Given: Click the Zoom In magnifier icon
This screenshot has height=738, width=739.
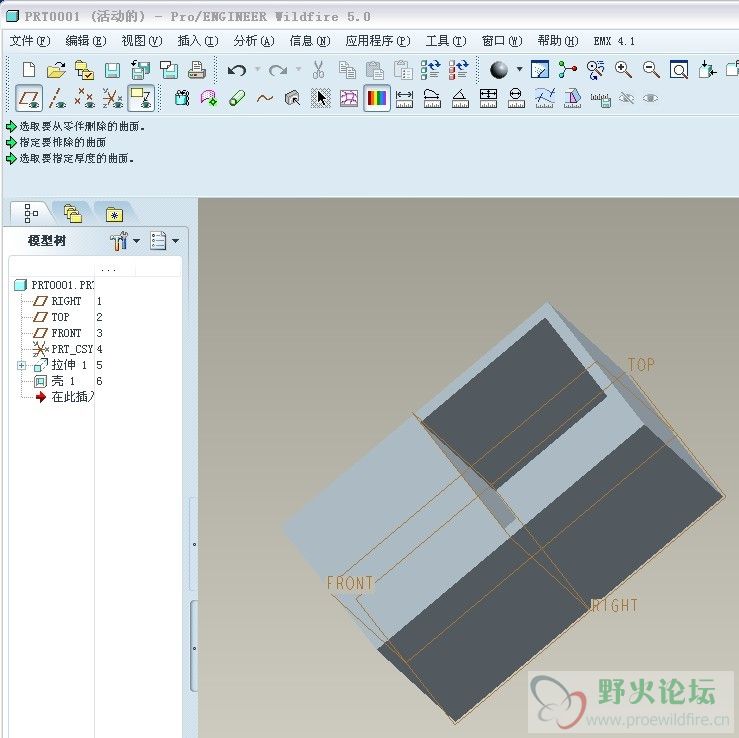Looking at the screenshot, I should [x=623, y=70].
